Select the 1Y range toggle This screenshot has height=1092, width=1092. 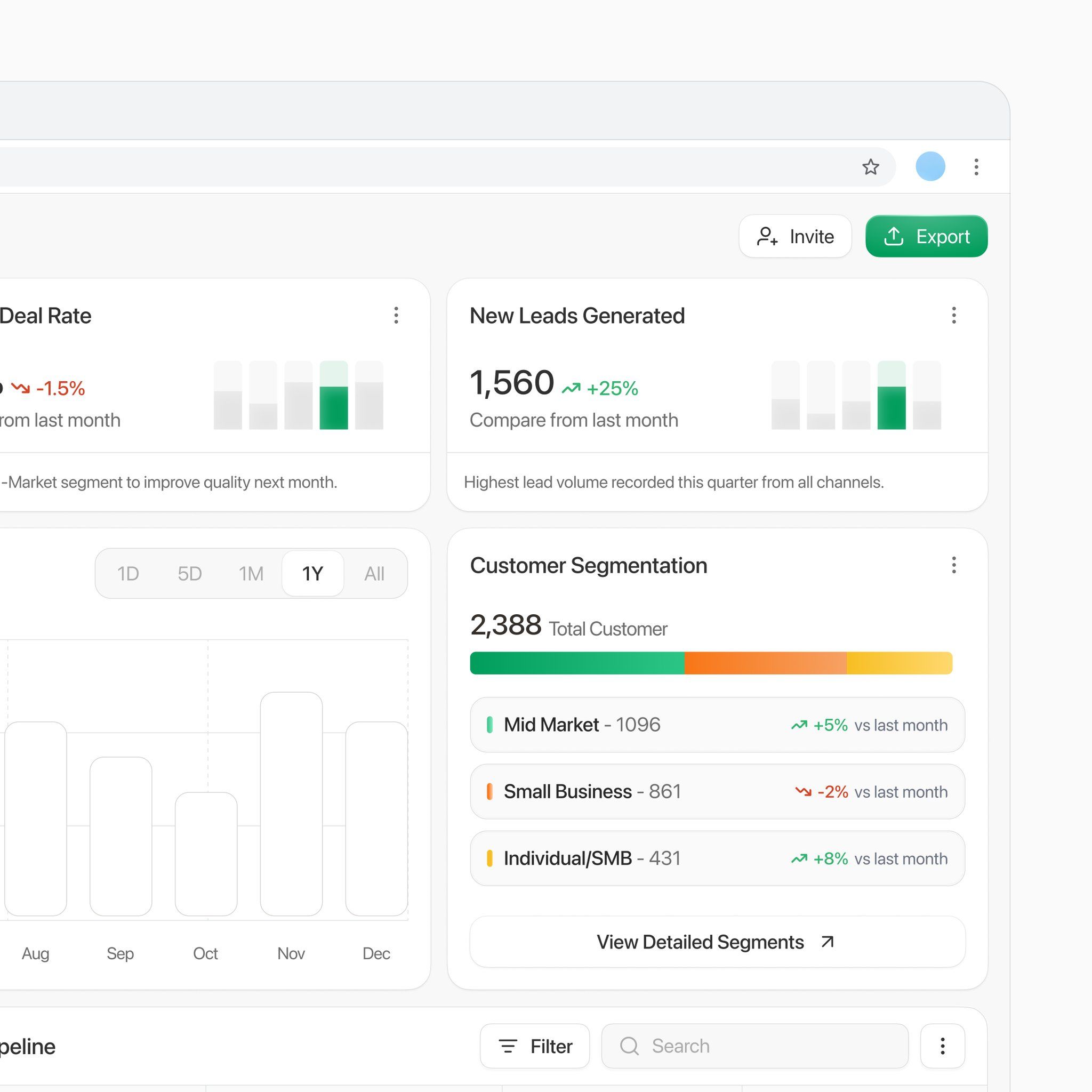coord(312,574)
